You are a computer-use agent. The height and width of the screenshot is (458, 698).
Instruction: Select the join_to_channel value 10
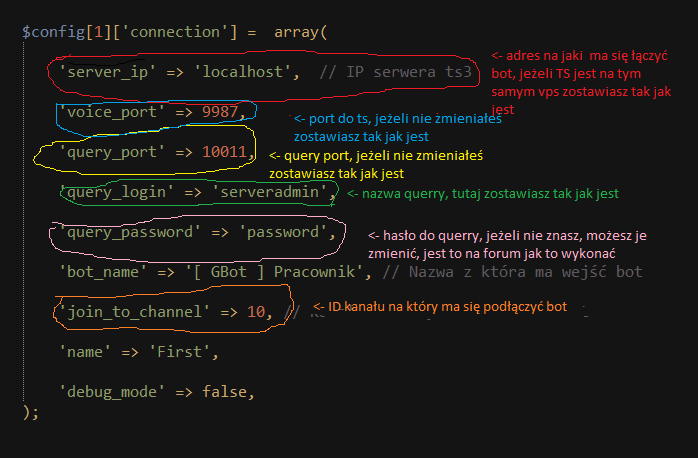257,312
